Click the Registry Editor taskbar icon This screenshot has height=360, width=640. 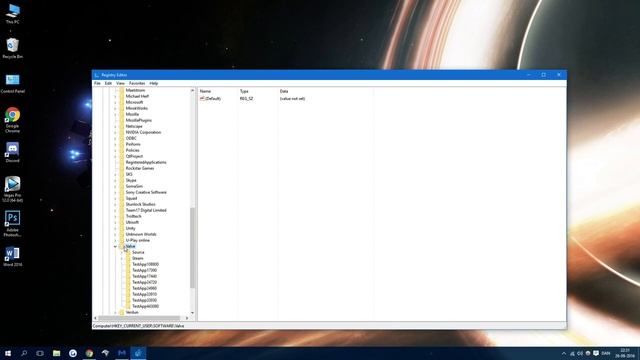(x=138, y=353)
